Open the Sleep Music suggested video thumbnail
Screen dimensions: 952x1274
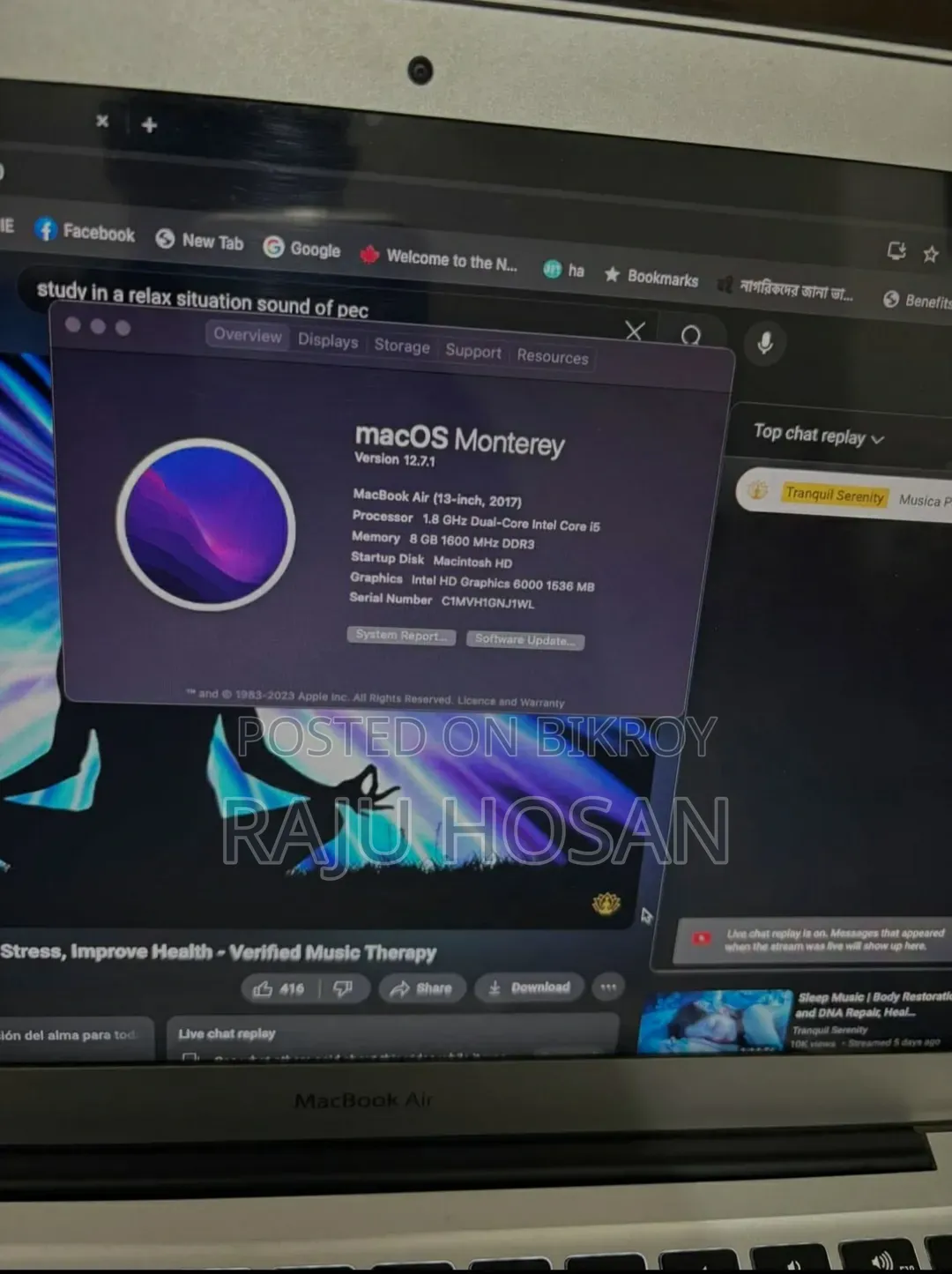pos(716,1021)
